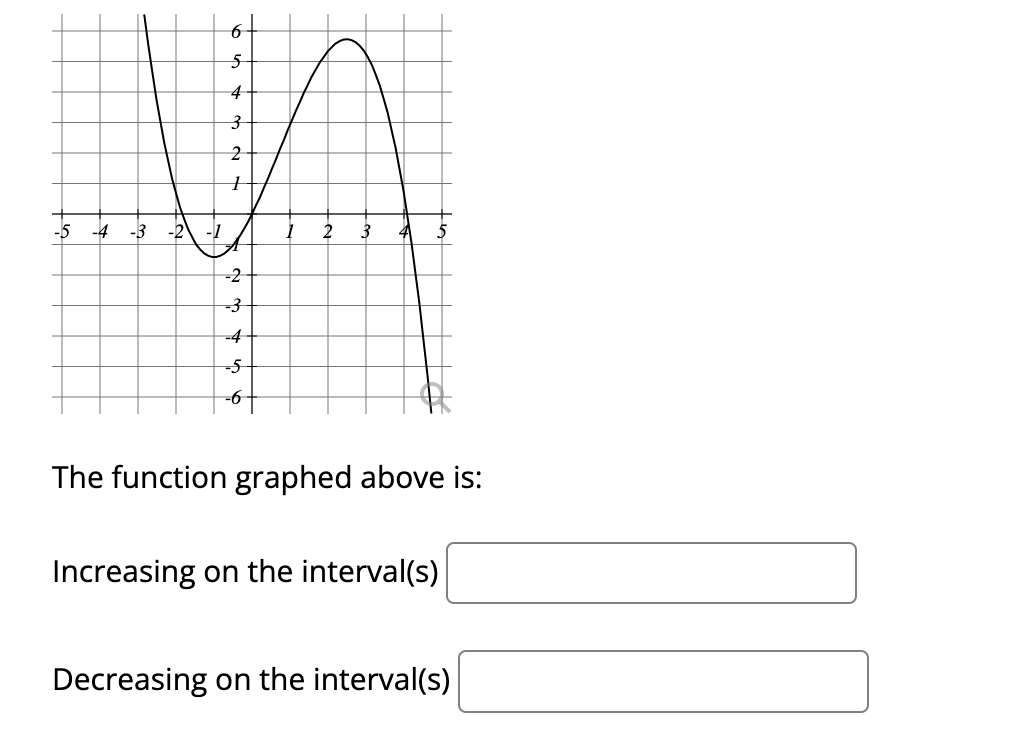Screen dimensions: 1036x740
Task: Select the y-axis tick at 3
Action: [x=250, y=123]
